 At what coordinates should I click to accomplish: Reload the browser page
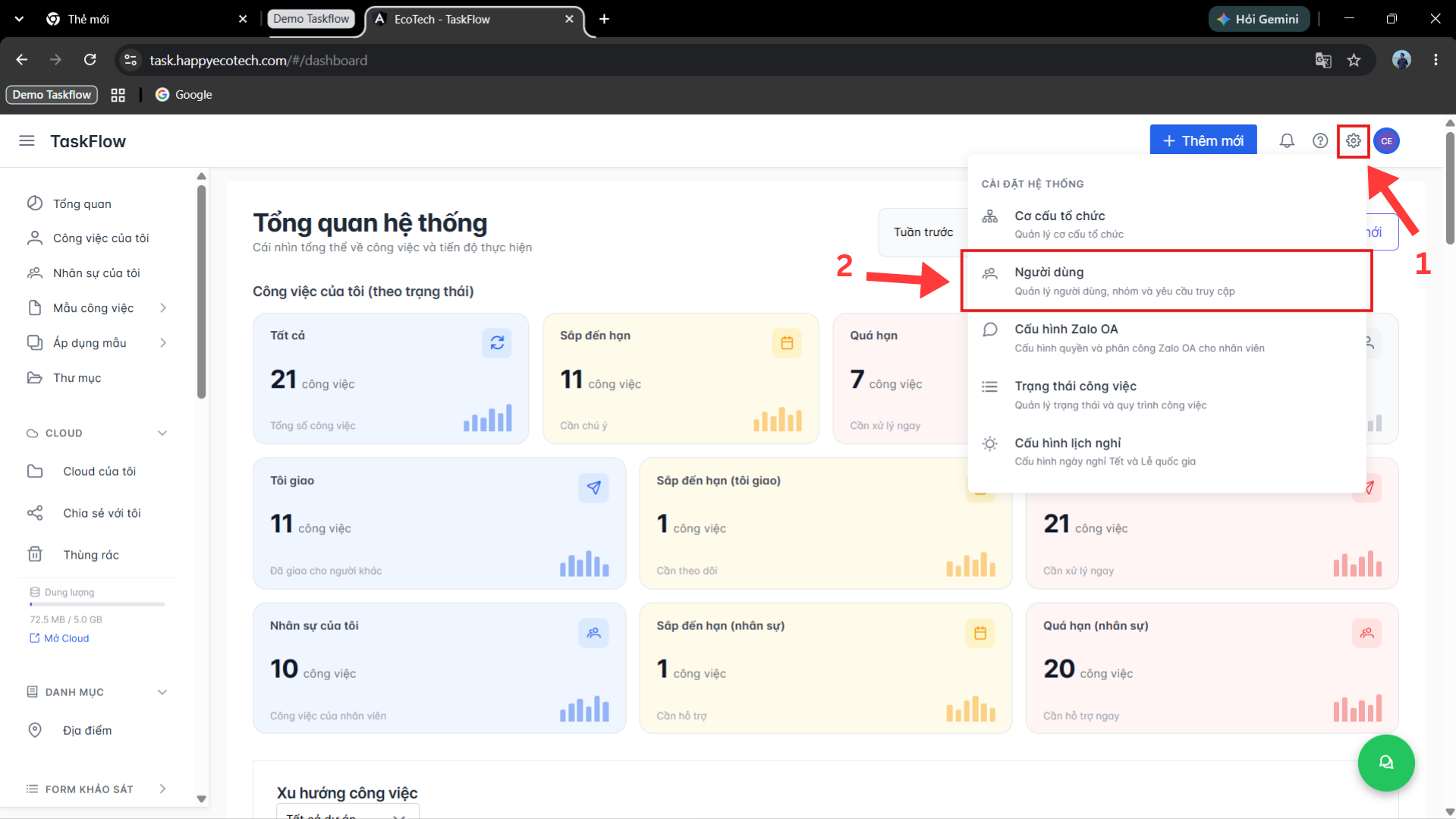coord(90,60)
